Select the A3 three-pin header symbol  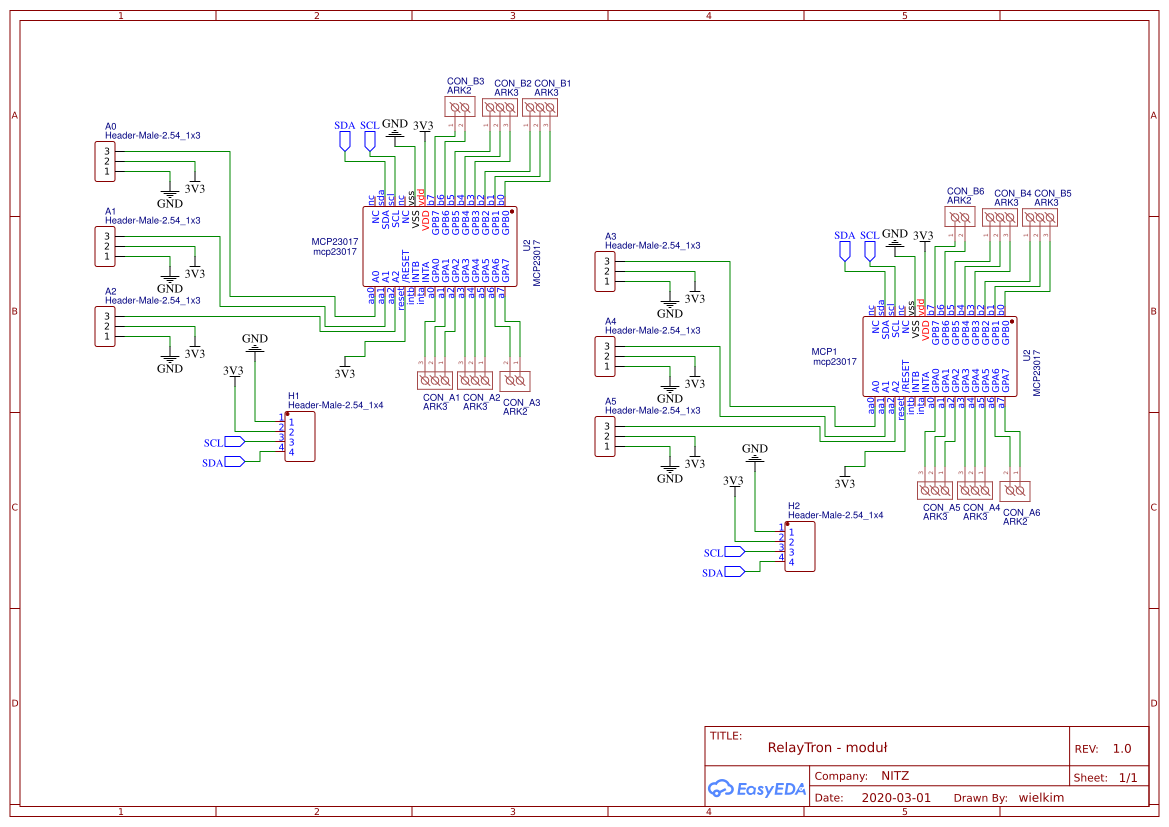point(604,271)
